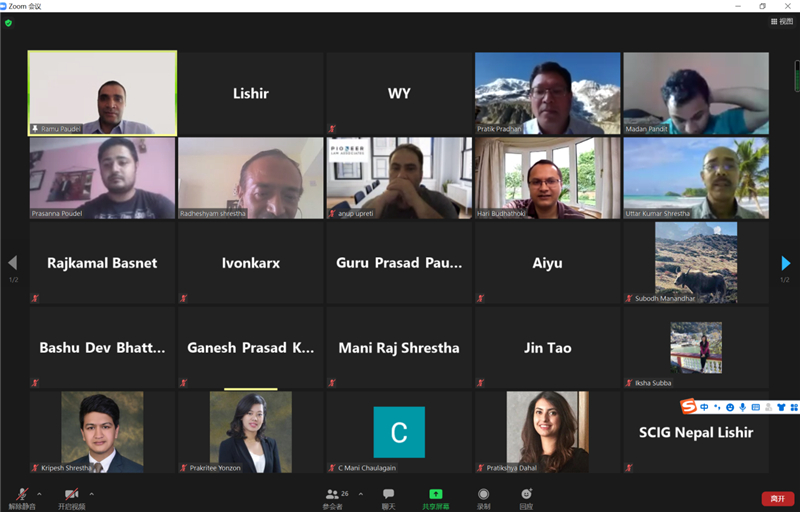
Task: Select Pratik Pradhan's video tile
Action: point(547,93)
